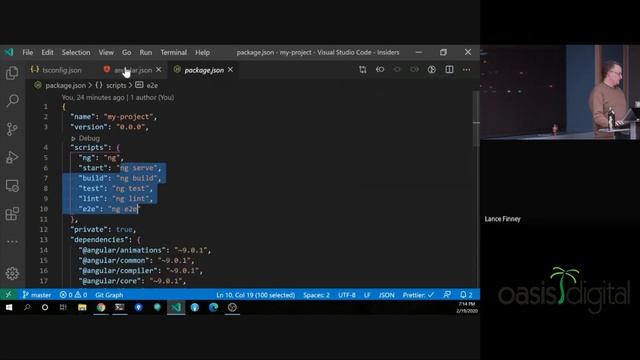640x360 pixels.
Task: Open the Extensions view
Action: click(12, 213)
